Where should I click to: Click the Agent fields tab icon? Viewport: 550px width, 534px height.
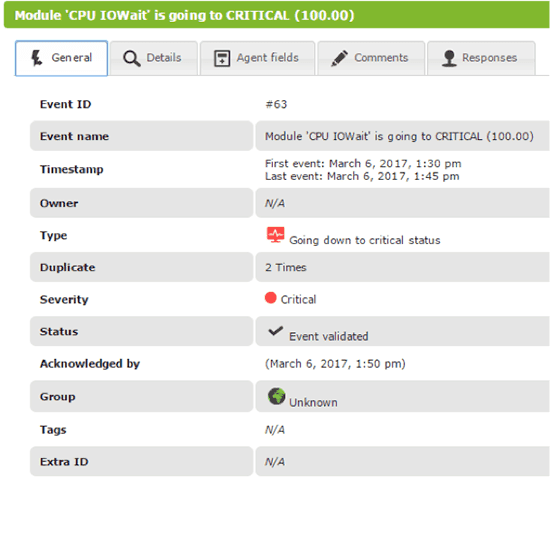click(222, 58)
